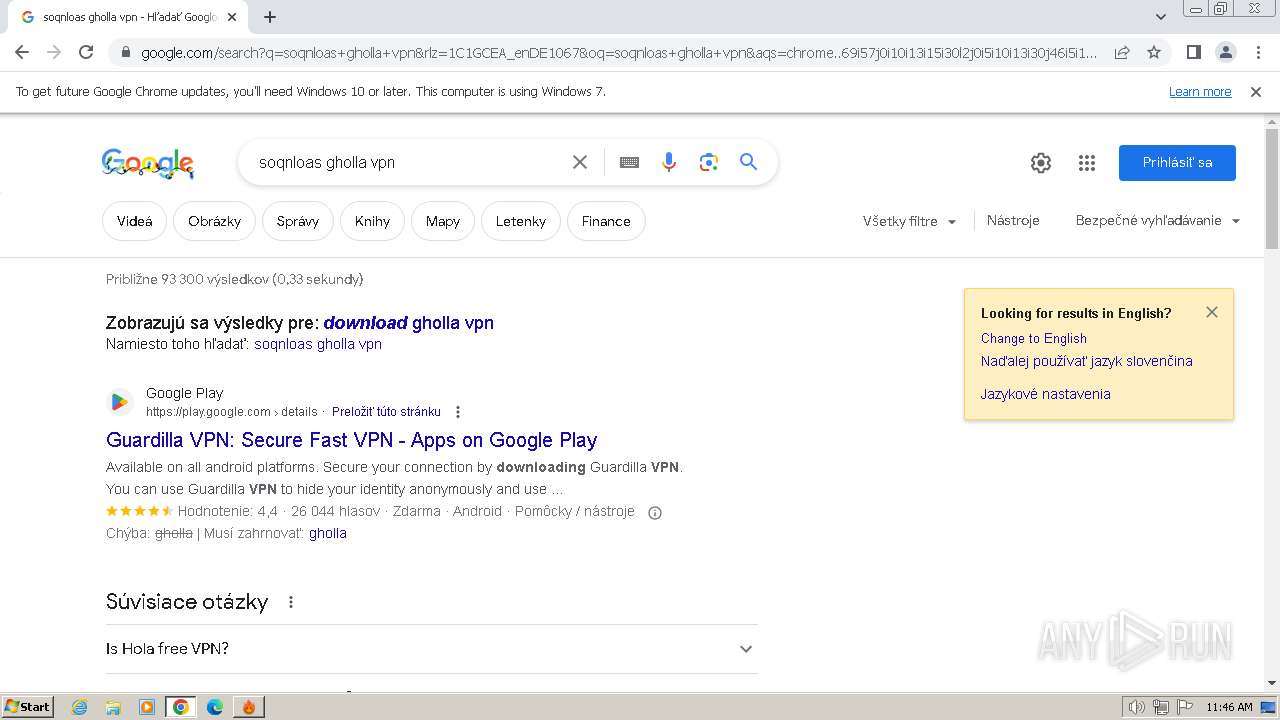Click the lock icon in address bar
This screenshot has width=1280, height=720.
pyautogui.click(x=126, y=53)
